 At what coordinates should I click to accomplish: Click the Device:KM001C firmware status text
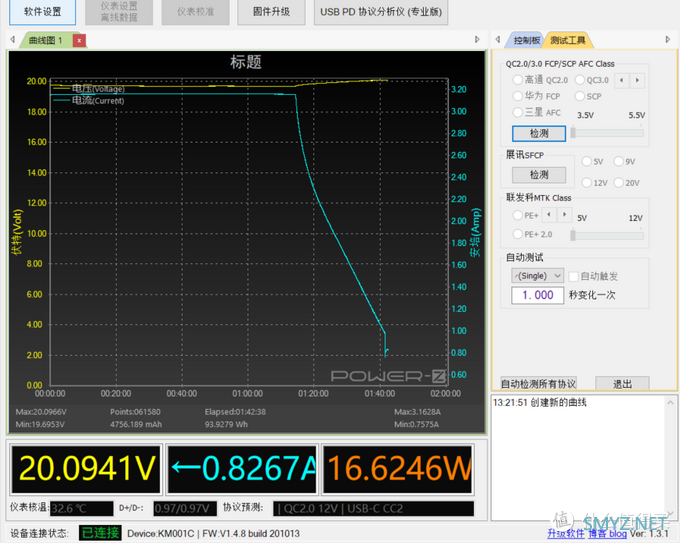point(213,533)
